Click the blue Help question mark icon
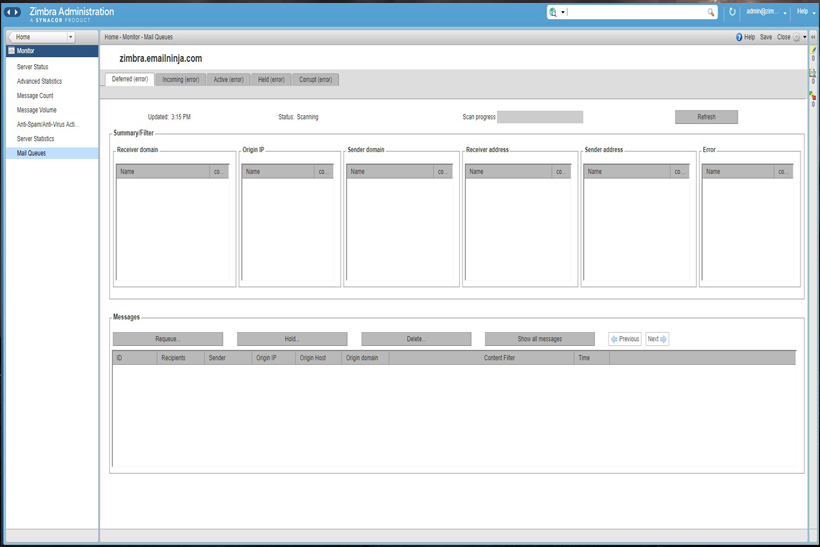This screenshot has height=547, width=820. pos(739,37)
